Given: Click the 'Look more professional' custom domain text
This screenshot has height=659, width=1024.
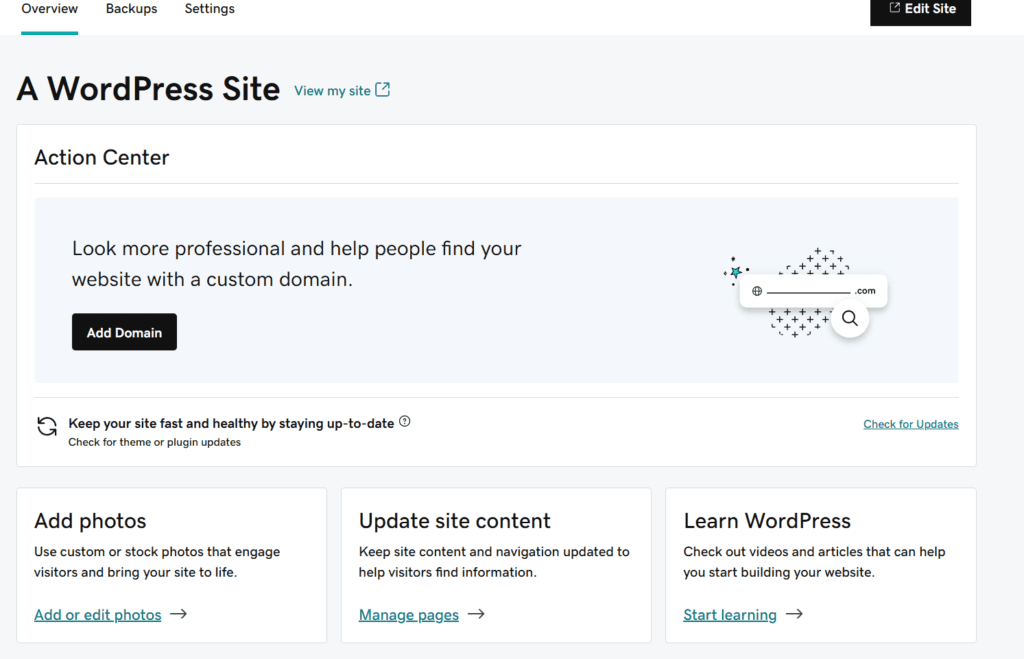Looking at the screenshot, I should click(x=296, y=264).
